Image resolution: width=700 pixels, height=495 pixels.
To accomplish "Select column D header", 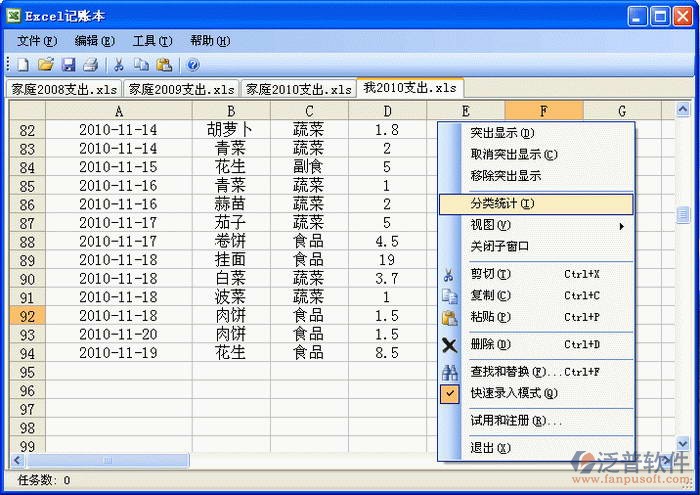I will coord(388,111).
